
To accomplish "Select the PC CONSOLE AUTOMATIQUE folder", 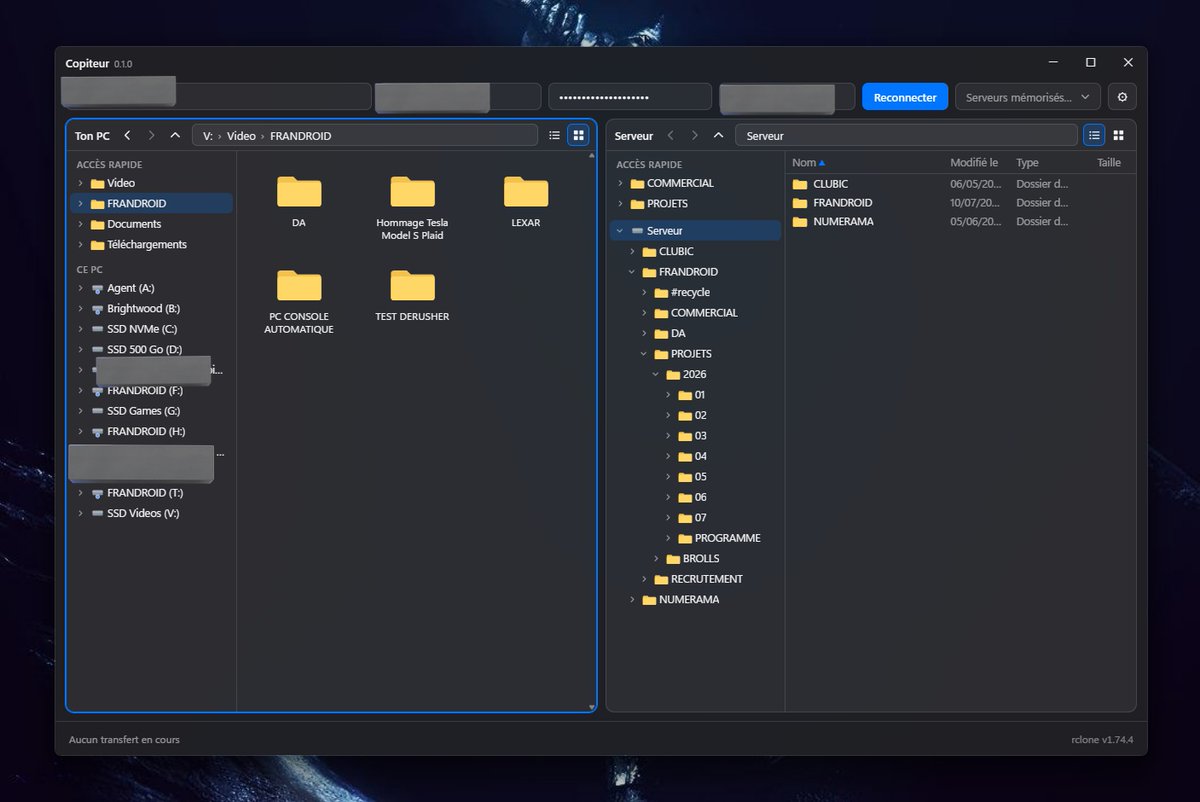I will pyautogui.click(x=299, y=301).
